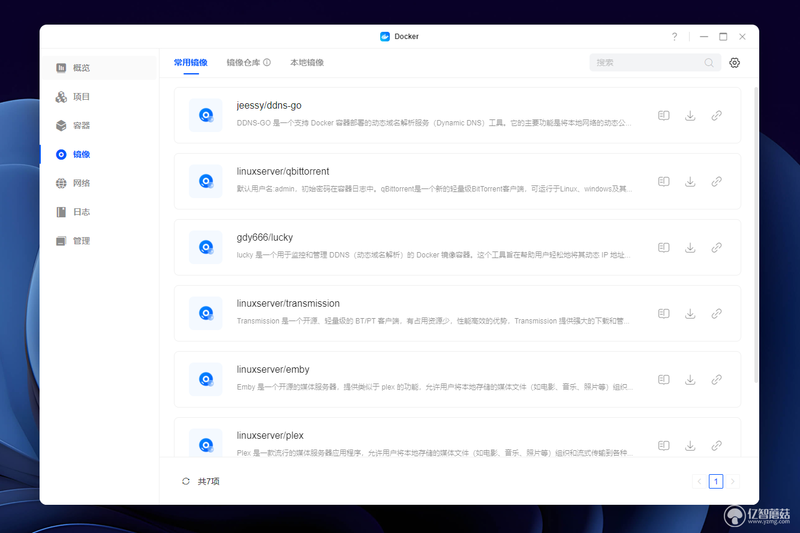Open link for jeessy/ddns-go
Image resolution: width=800 pixels, height=533 pixels.
click(x=716, y=115)
